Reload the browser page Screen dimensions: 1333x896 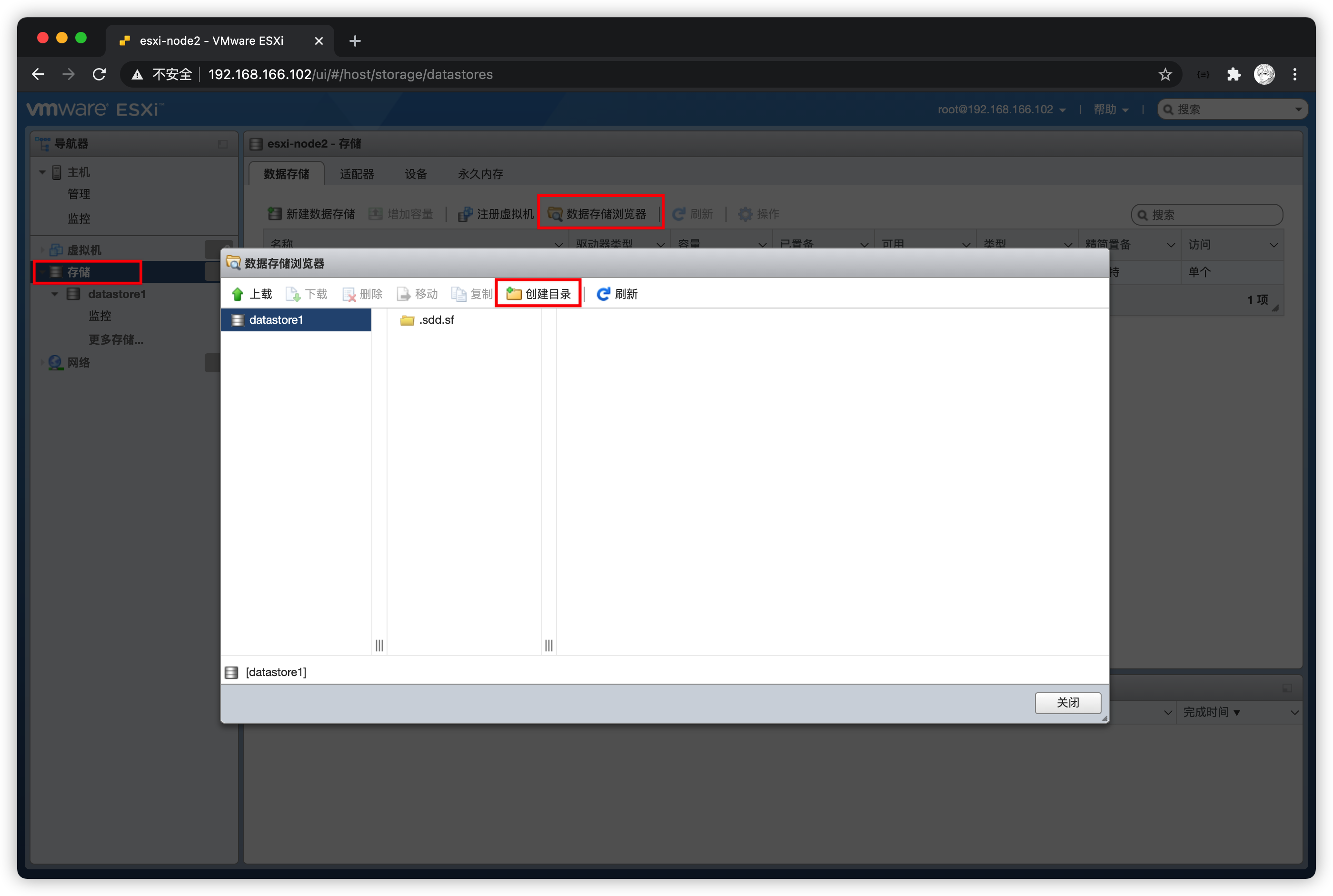click(x=99, y=74)
